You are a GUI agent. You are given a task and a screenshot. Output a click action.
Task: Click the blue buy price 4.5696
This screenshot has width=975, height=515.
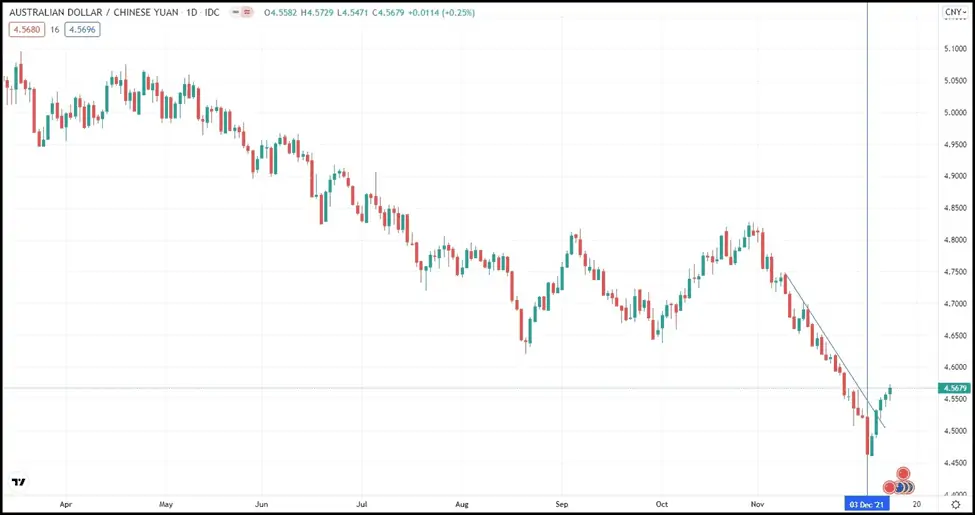click(x=82, y=29)
